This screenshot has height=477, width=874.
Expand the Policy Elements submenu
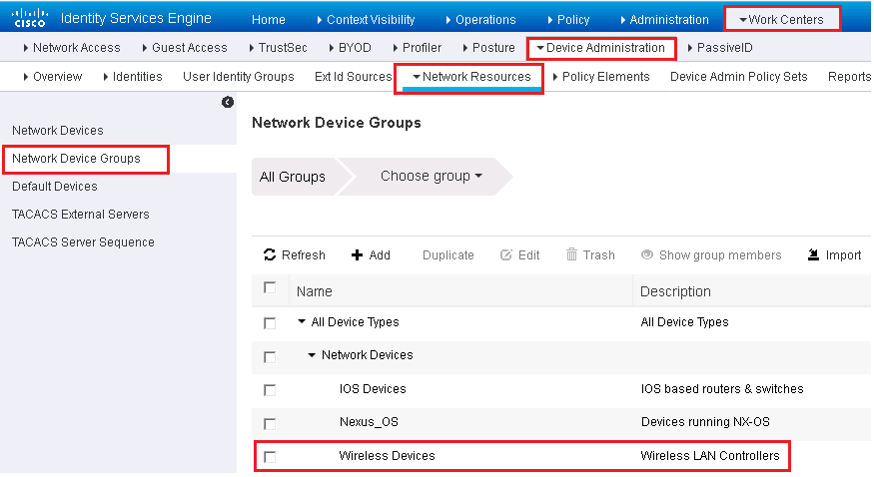click(x=601, y=77)
